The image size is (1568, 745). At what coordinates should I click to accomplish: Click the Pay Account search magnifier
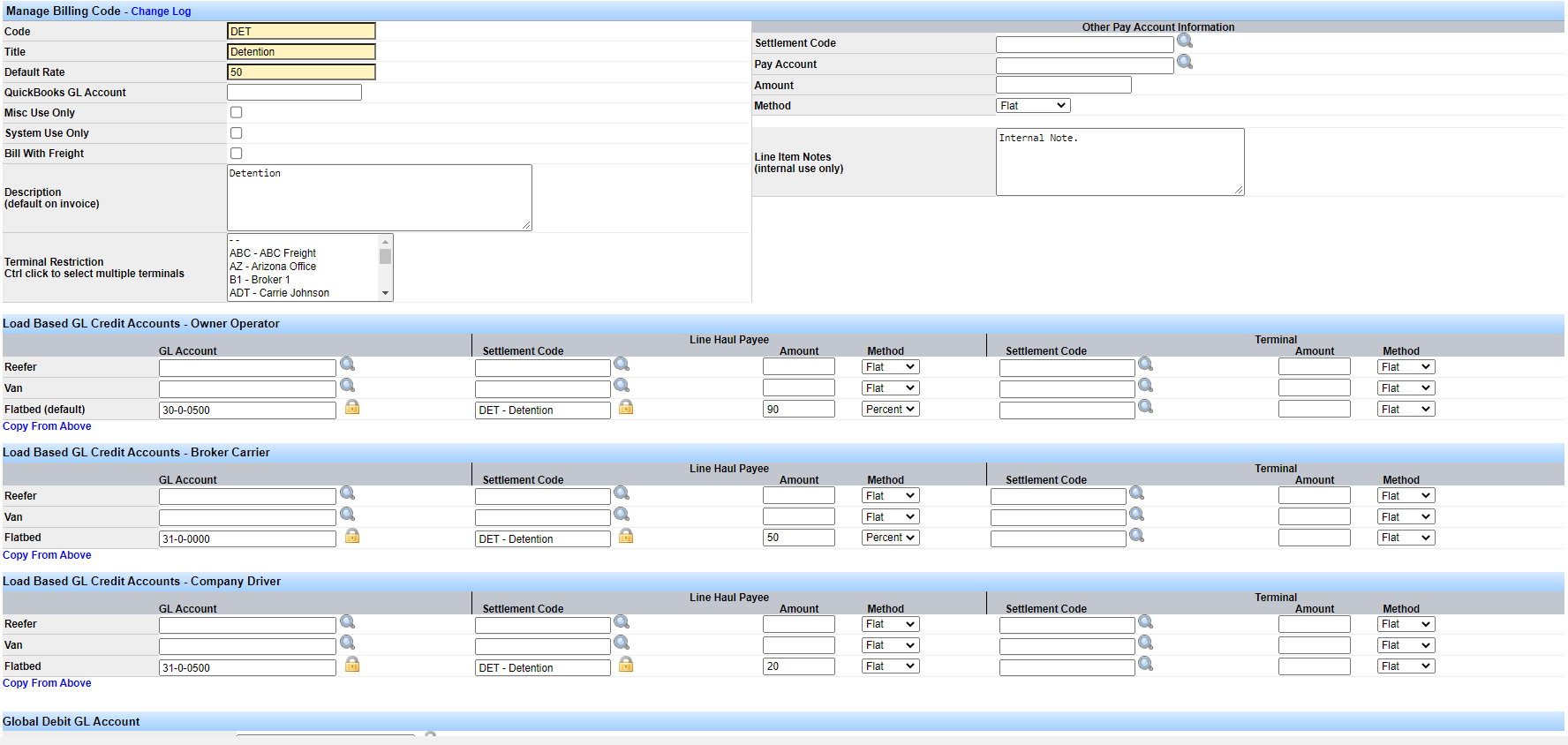click(x=1185, y=62)
